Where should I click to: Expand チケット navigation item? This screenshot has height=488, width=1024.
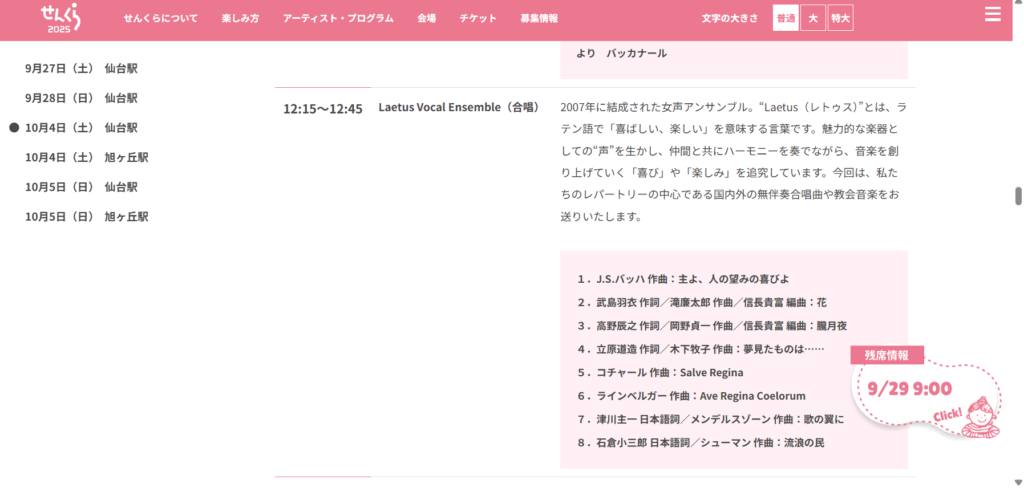click(478, 19)
